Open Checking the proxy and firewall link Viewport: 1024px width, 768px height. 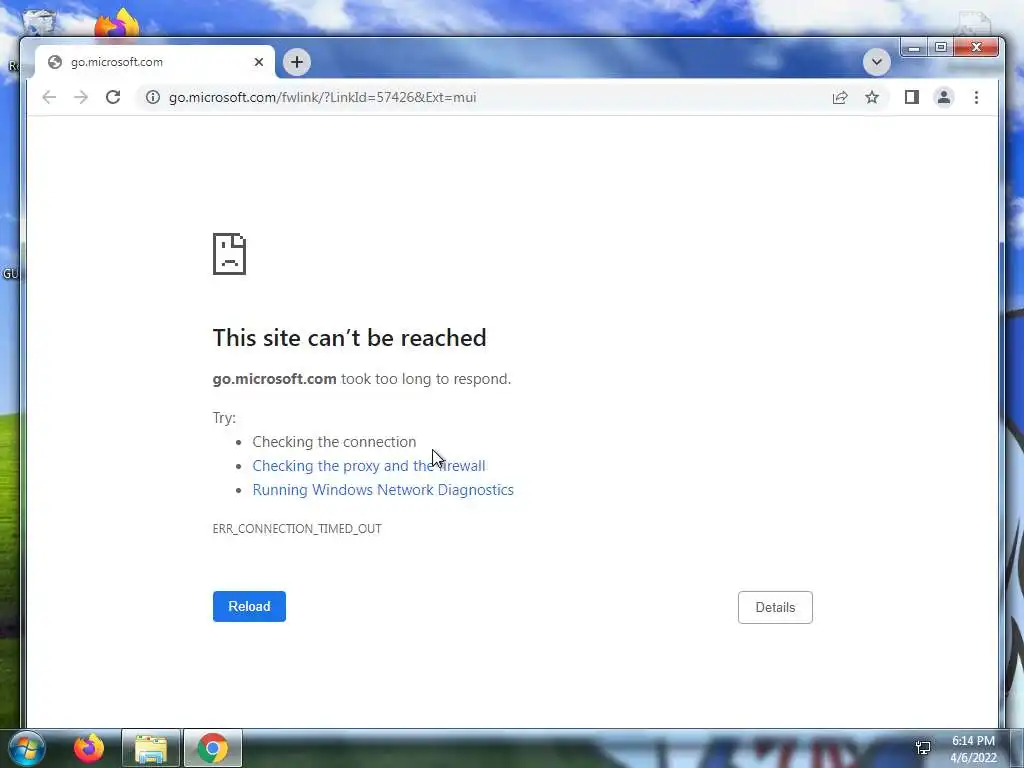click(369, 466)
